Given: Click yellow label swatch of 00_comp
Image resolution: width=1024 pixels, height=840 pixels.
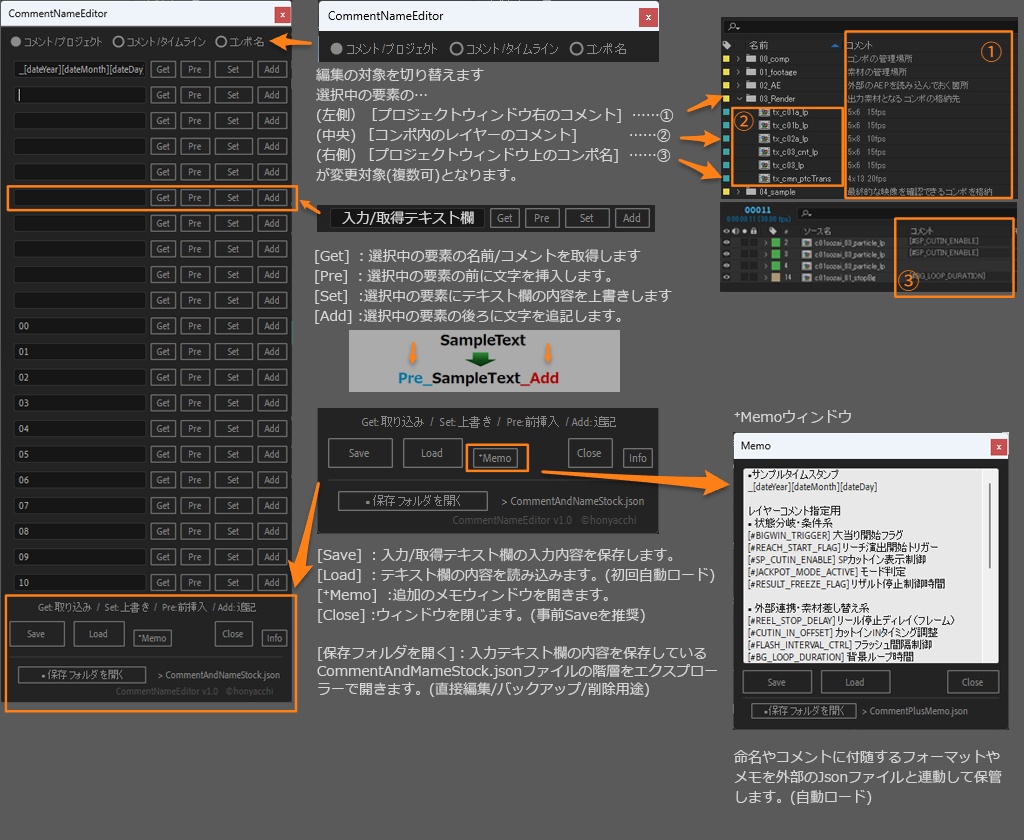Looking at the screenshot, I should (x=726, y=59).
